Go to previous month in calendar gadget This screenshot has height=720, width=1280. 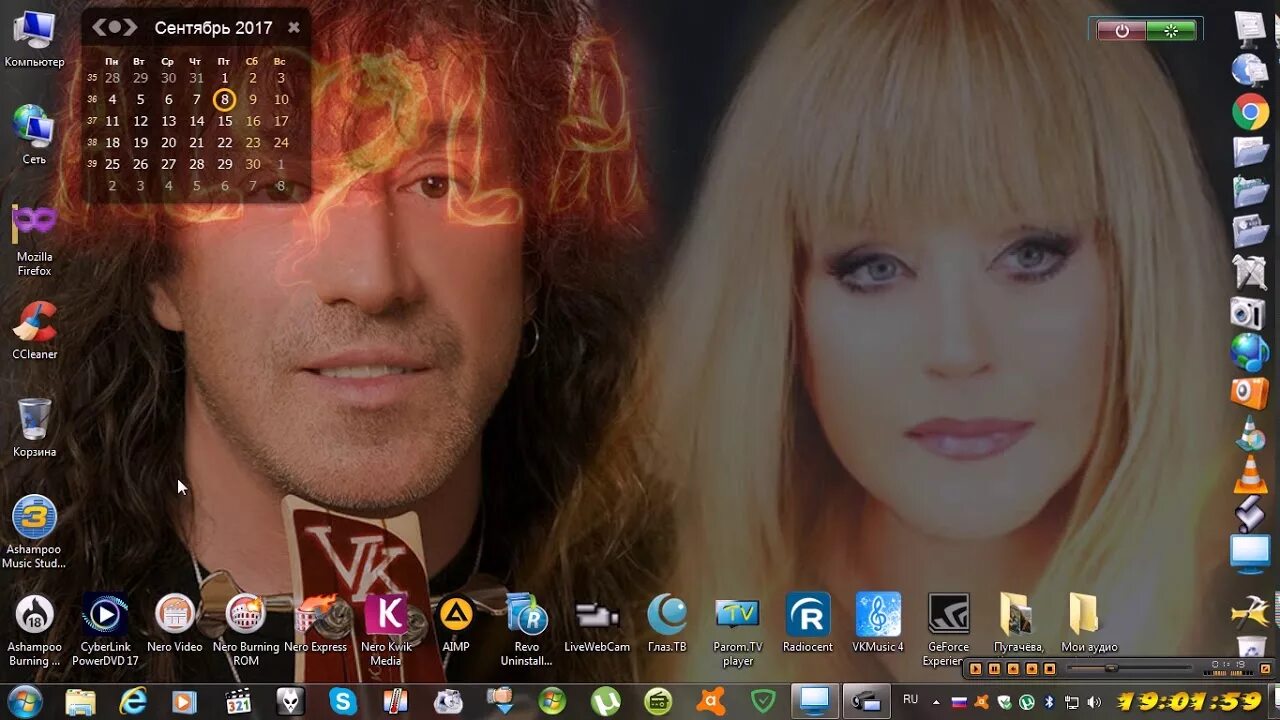click(x=99, y=28)
